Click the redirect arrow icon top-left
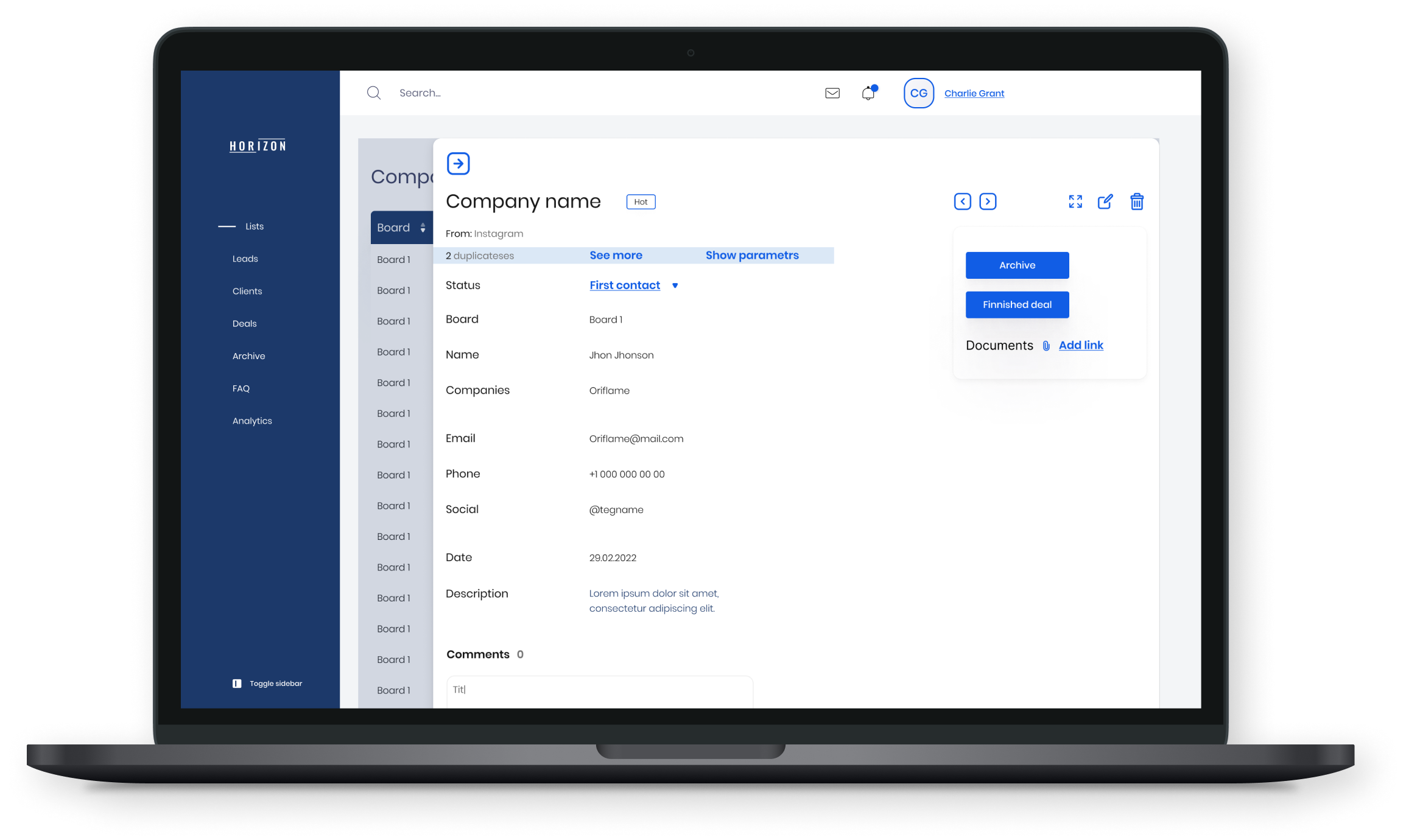 click(x=458, y=163)
